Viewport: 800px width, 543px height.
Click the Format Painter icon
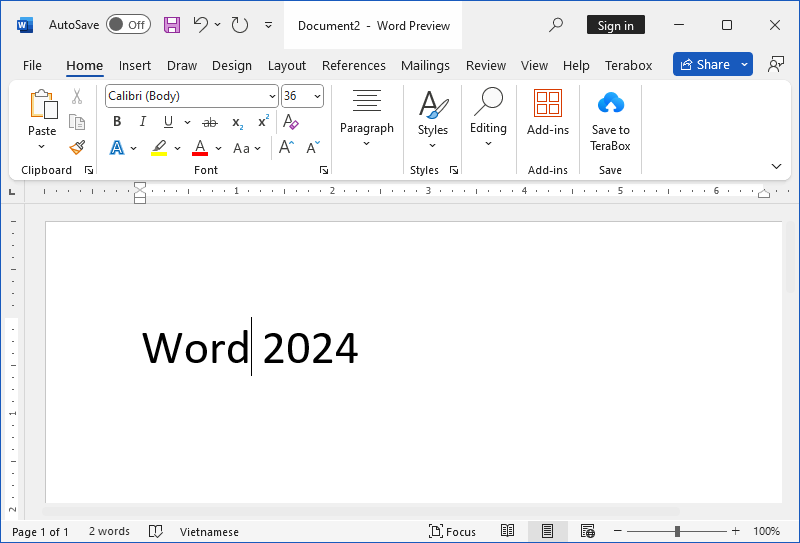(x=77, y=148)
